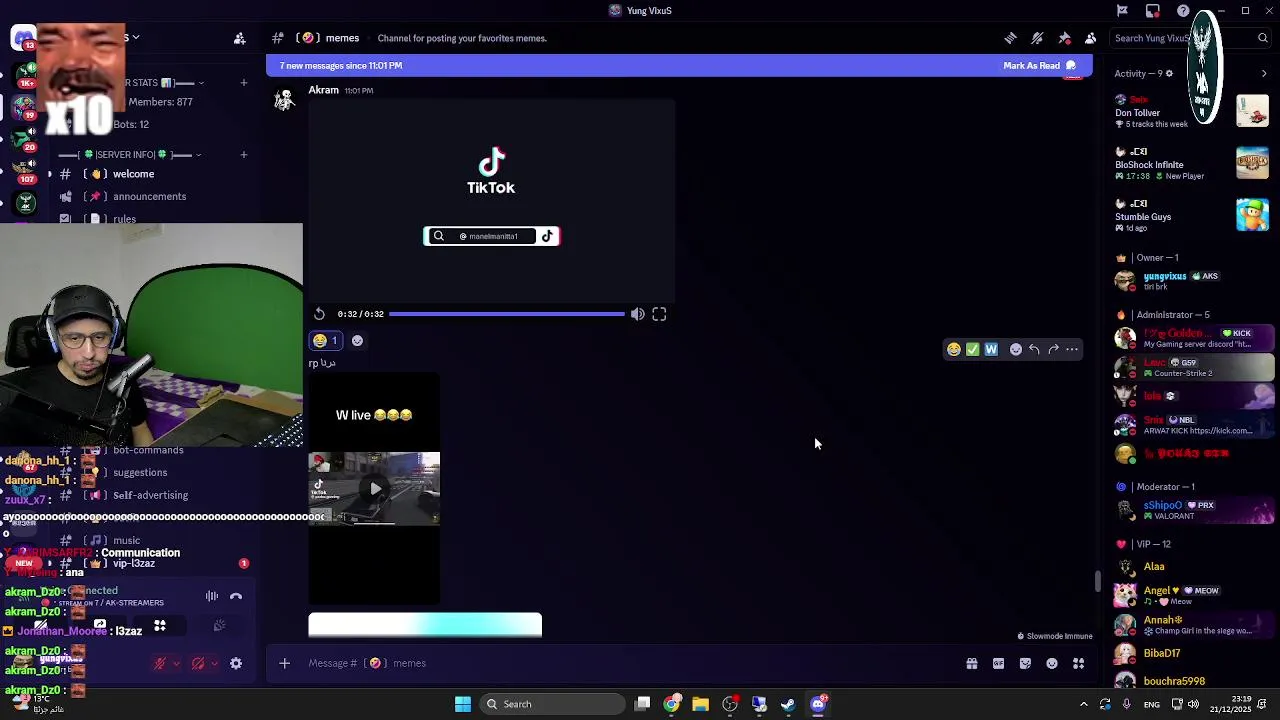Open the GIF picker
The image size is (1280, 720).
tap(998, 663)
